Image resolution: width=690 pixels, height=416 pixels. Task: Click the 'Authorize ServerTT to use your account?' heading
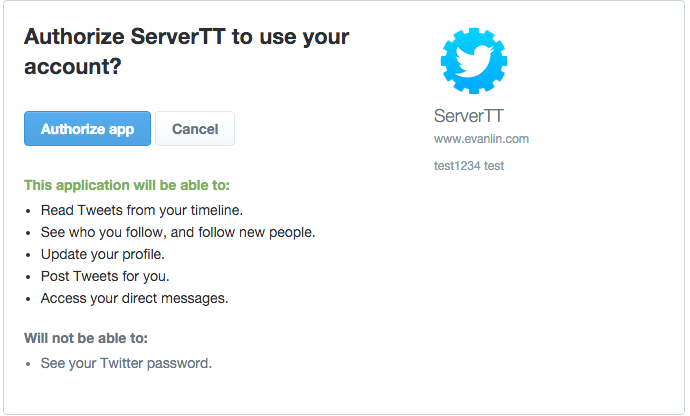187,51
